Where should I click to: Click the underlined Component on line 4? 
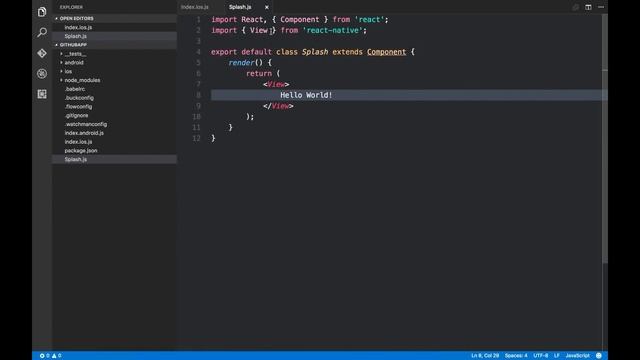[x=386, y=52]
